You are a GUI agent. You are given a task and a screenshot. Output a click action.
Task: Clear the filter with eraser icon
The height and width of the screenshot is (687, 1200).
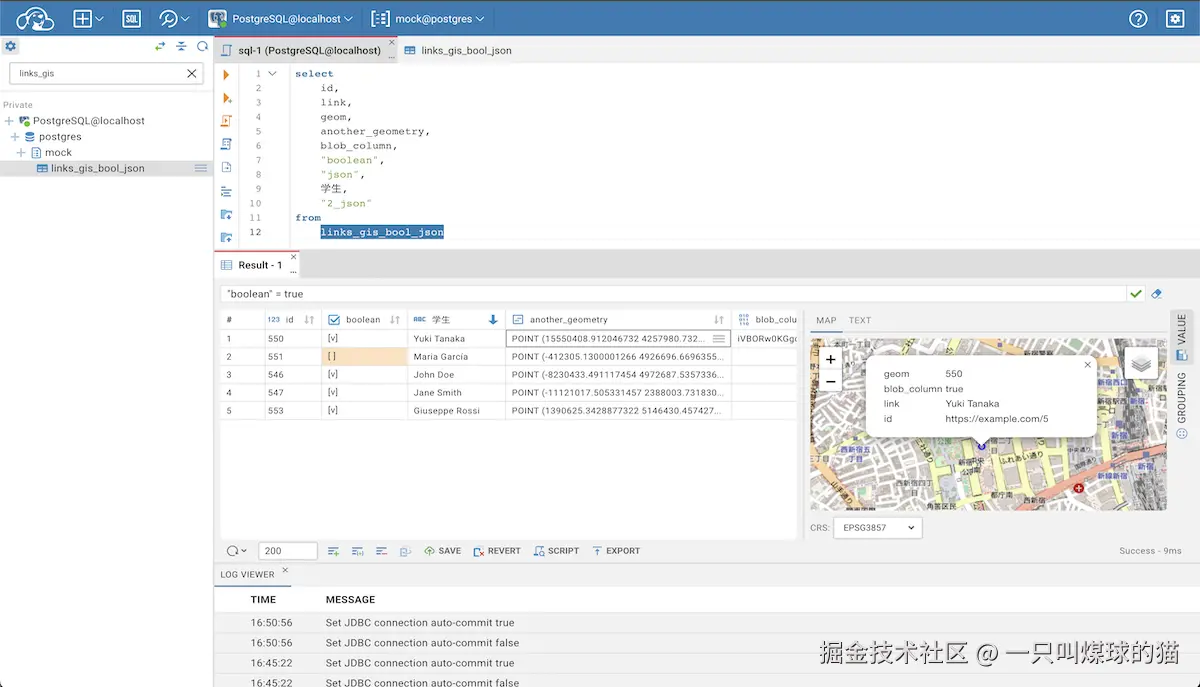click(x=1156, y=294)
